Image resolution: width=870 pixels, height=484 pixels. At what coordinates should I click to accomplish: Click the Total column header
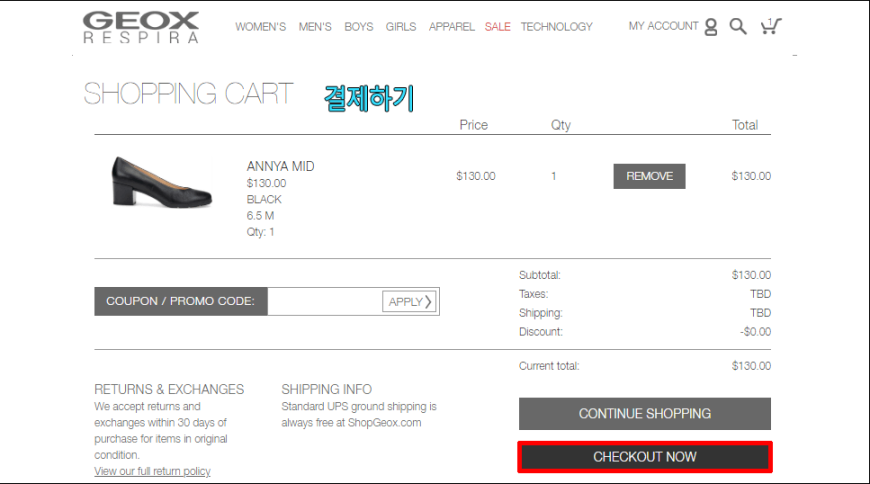[745, 125]
